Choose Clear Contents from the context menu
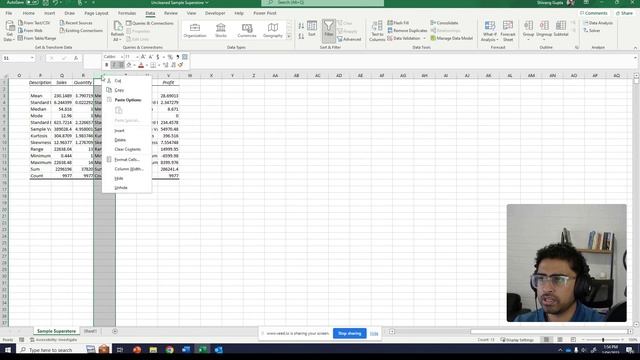Viewport: 640px width, 360px height. pyautogui.click(x=127, y=149)
